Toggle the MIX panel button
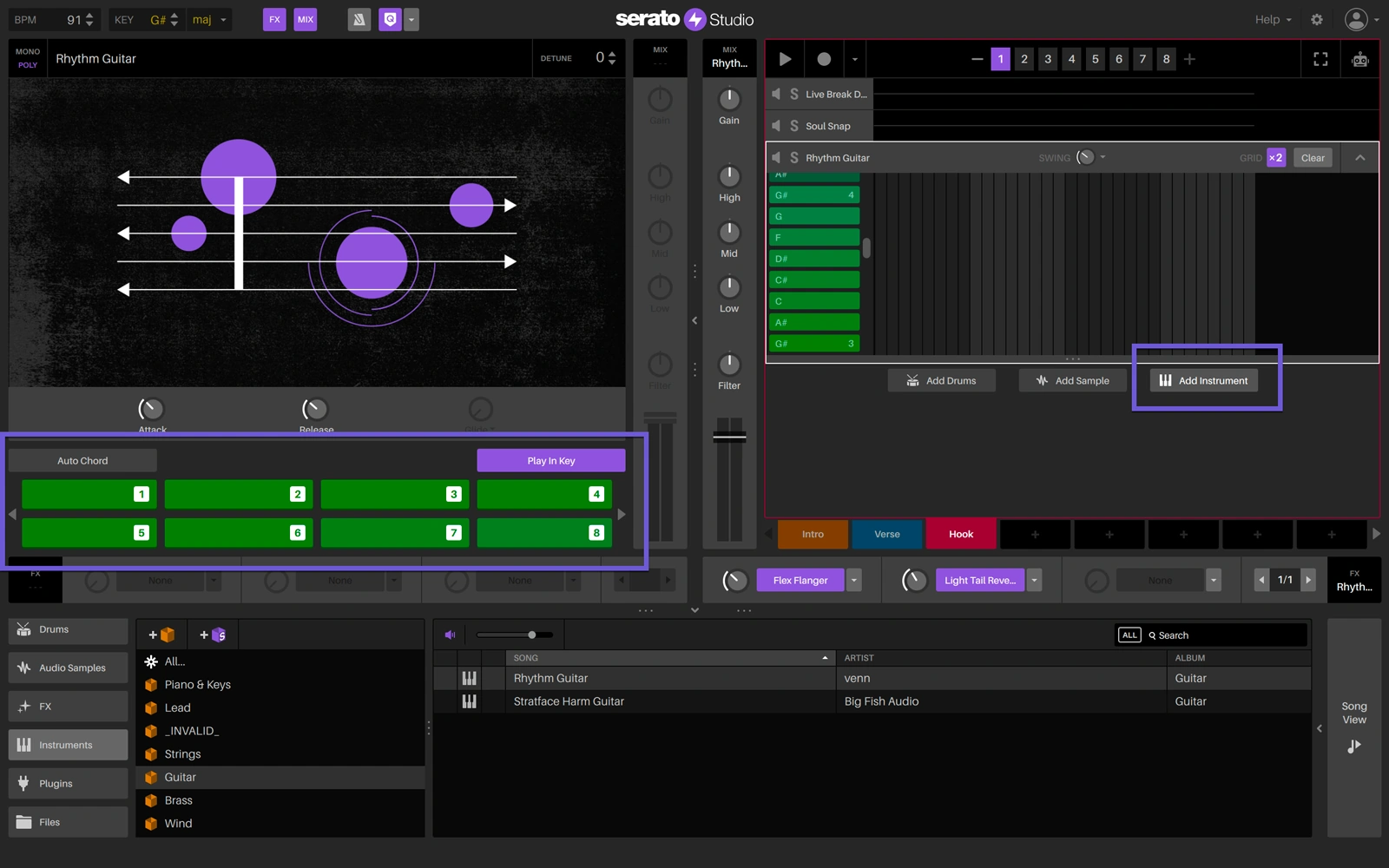The height and width of the screenshot is (868, 1389). (x=306, y=19)
